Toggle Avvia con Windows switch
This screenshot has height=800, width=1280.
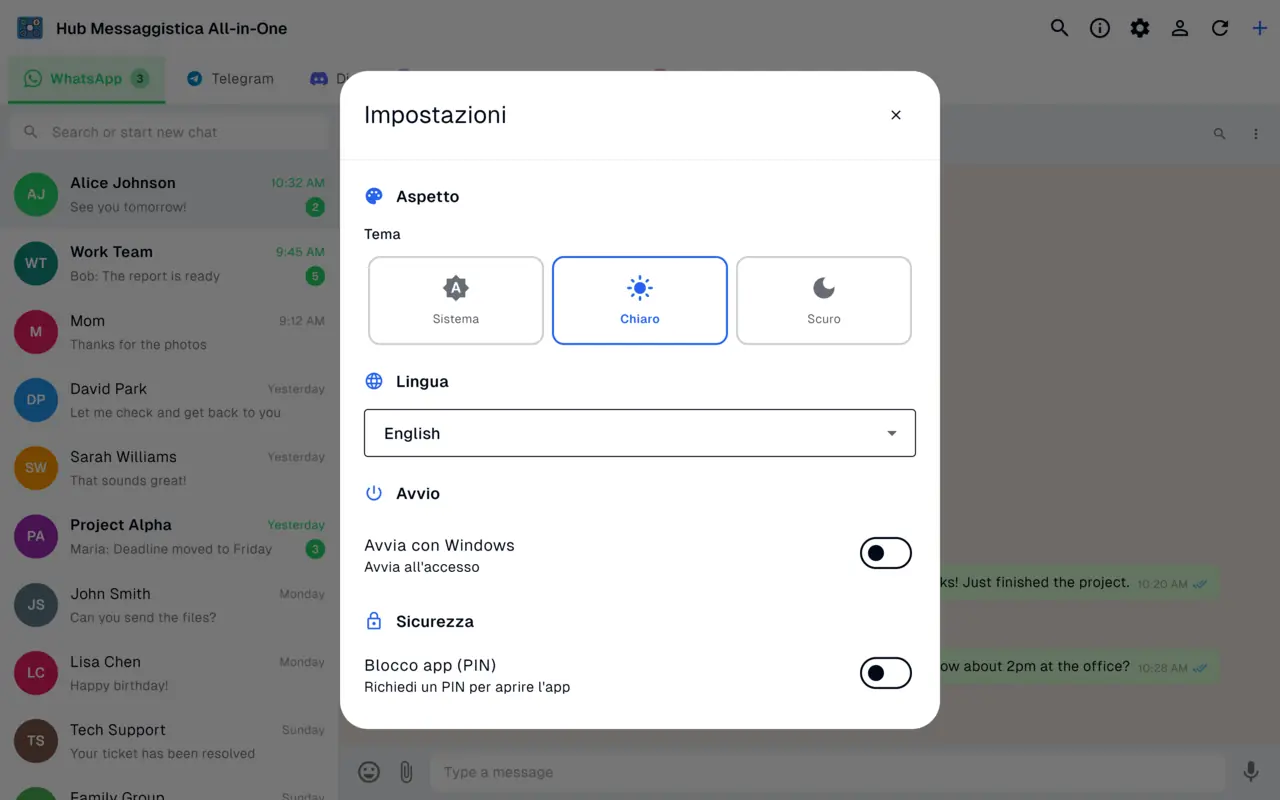coord(886,553)
